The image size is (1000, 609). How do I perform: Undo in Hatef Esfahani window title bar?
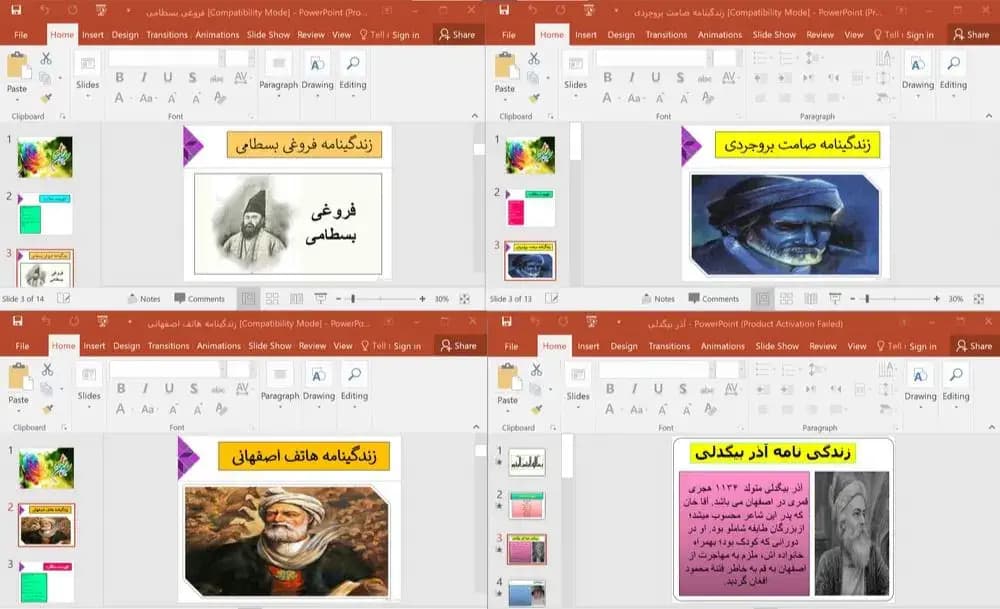click(x=46, y=321)
